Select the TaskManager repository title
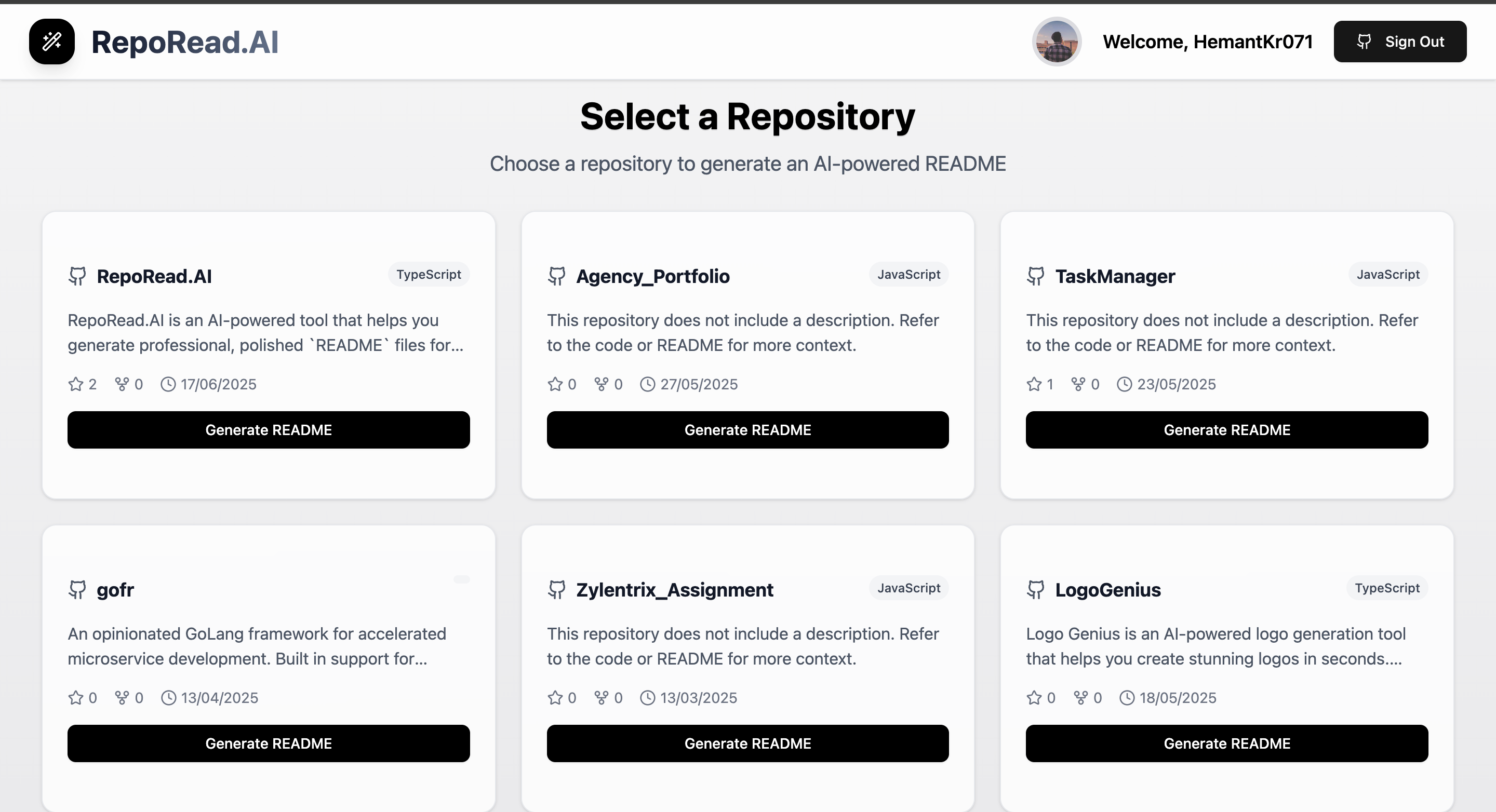This screenshot has width=1496, height=812. tap(1115, 276)
